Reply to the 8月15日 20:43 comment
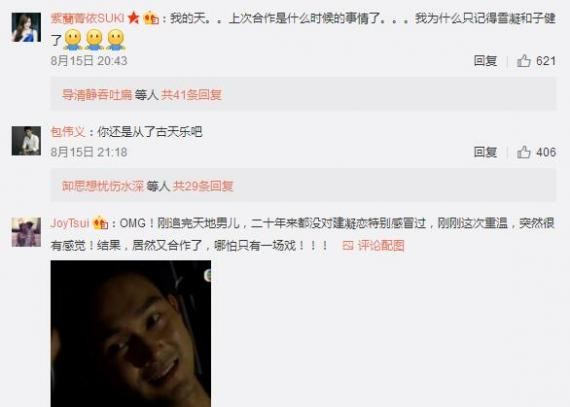The height and width of the screenshot is (407, 570). pyautogui.click(x=485, y=61)
